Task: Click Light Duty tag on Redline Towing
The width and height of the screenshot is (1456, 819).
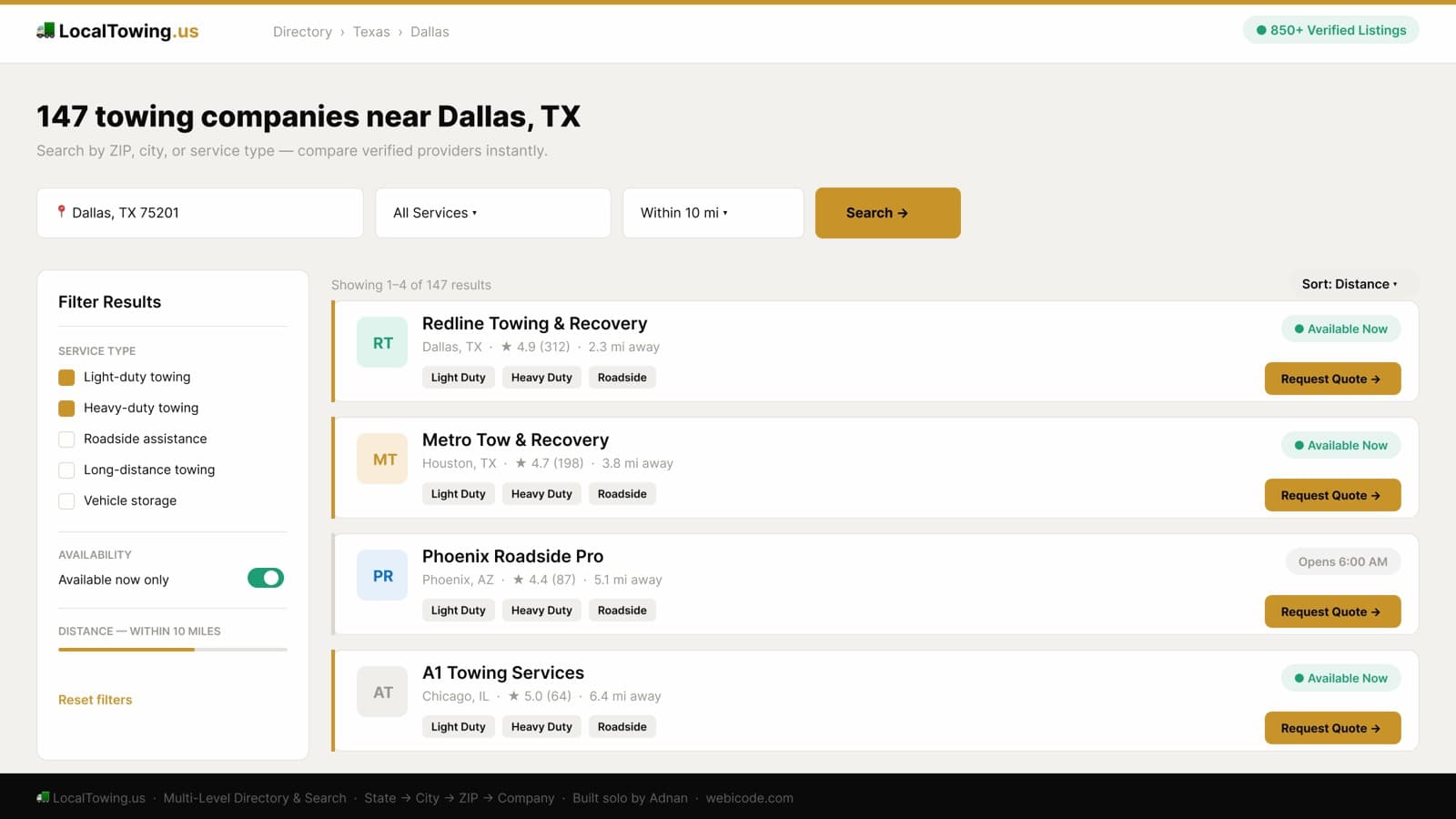Action: (x=459, y=378)
